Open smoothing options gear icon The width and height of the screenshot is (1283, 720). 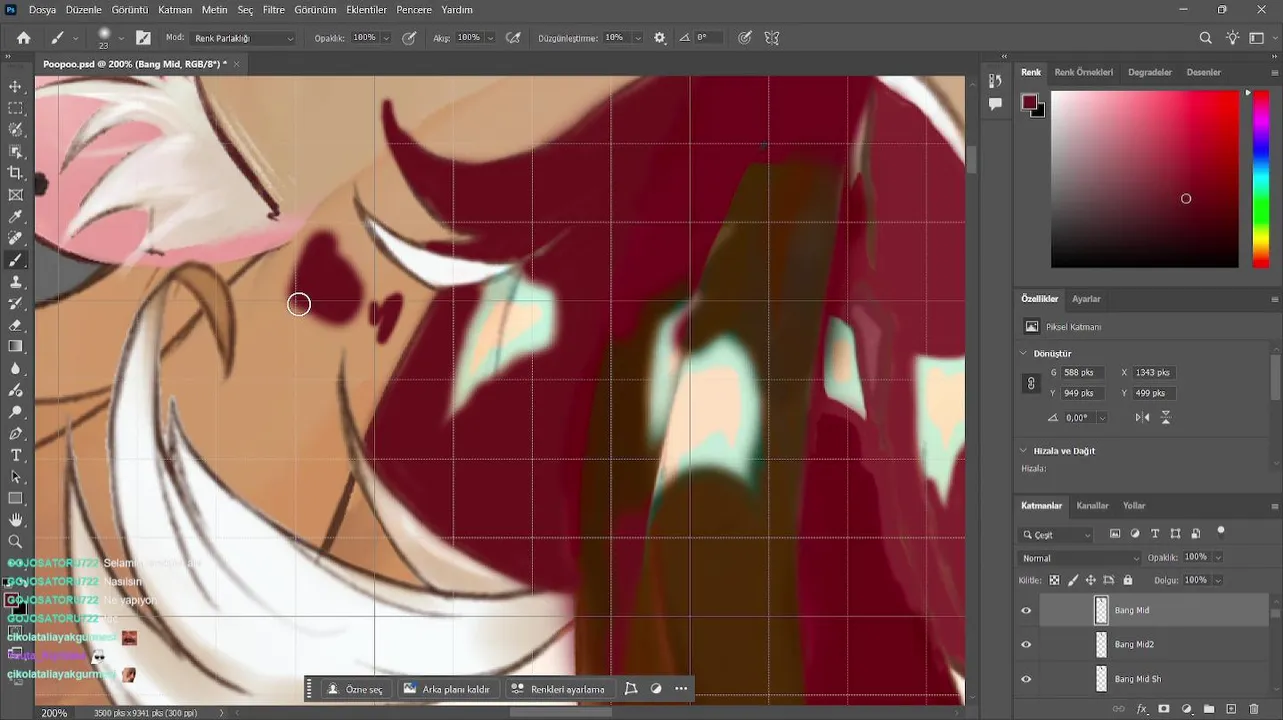[660, 38]
